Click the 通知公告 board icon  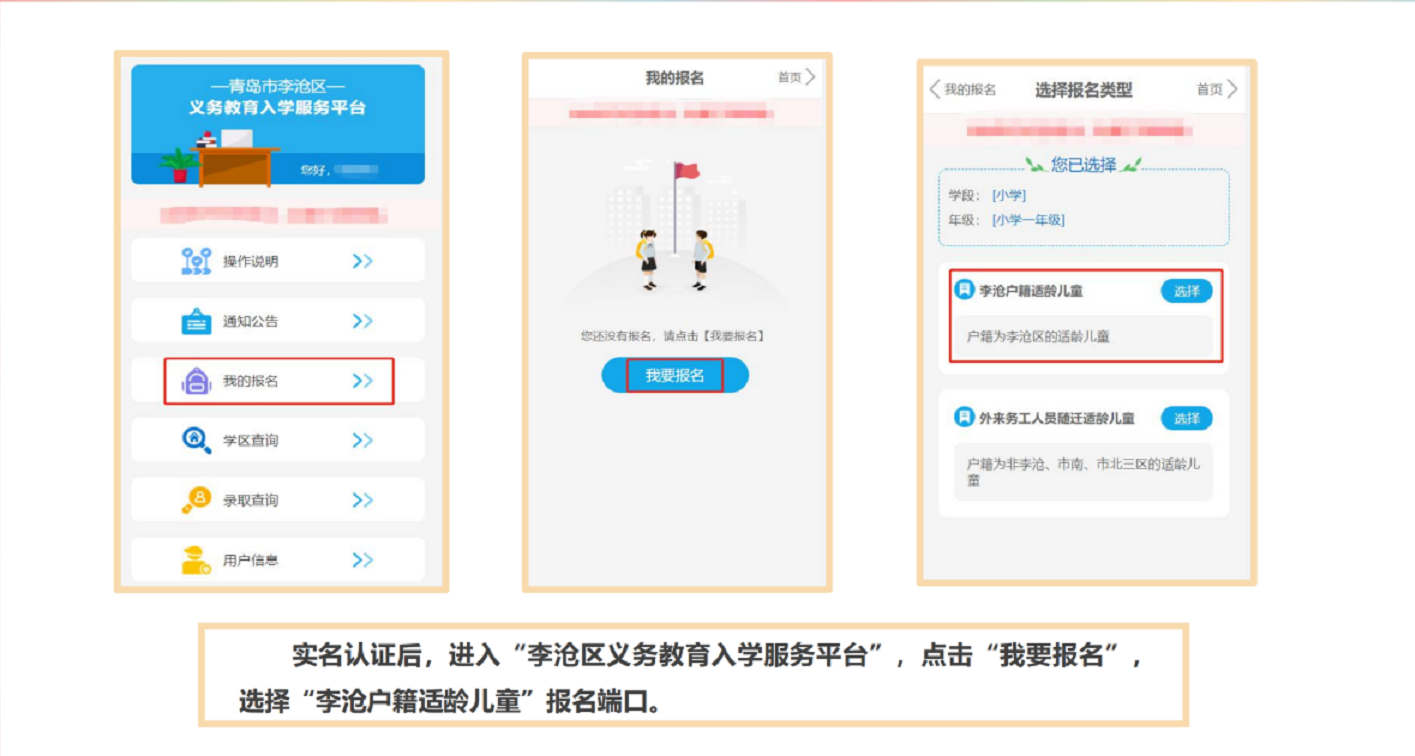pos(196,321)
